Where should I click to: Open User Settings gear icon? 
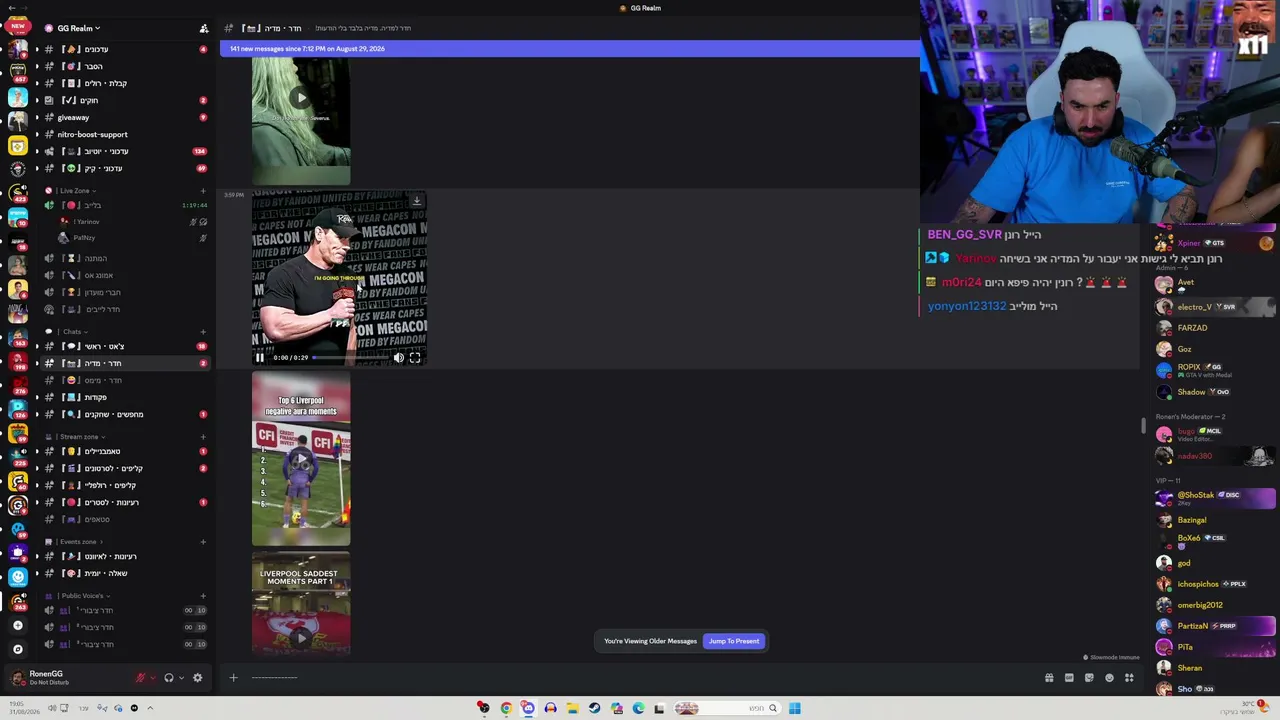click(197, 678)
